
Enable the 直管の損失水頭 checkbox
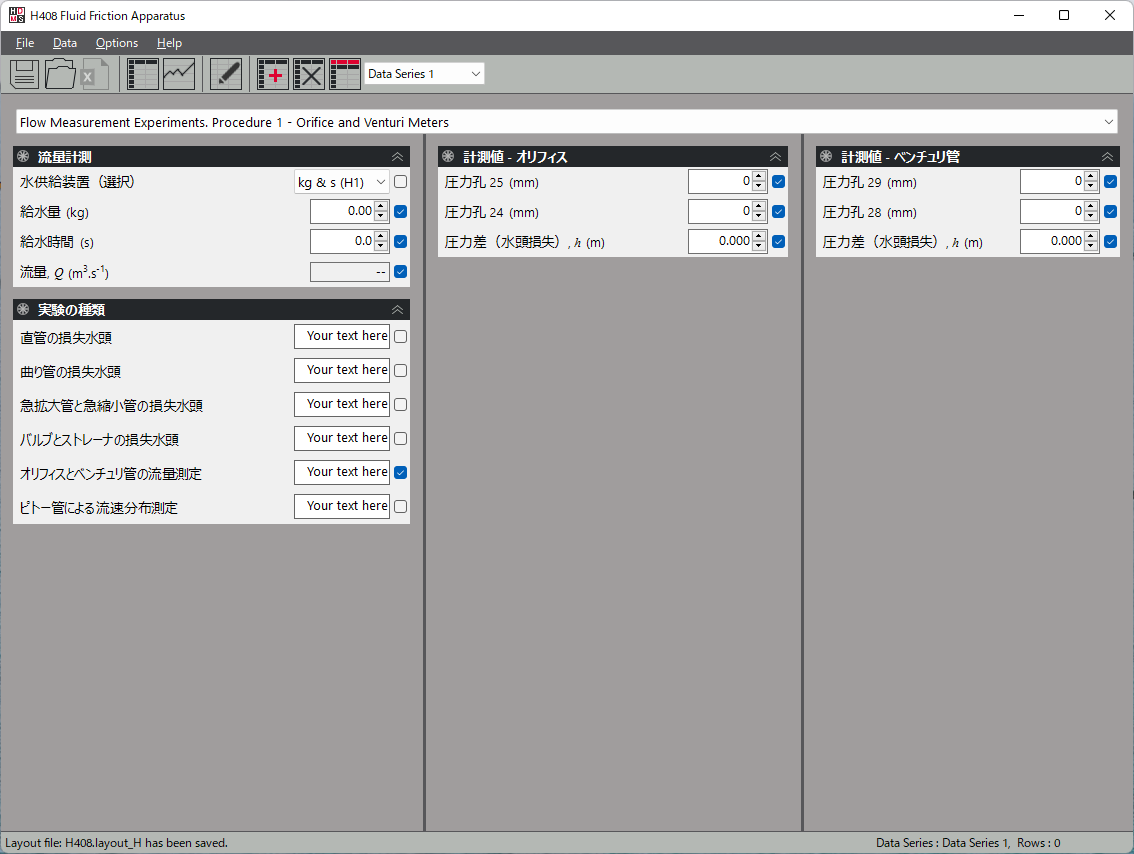pos(401,336)
